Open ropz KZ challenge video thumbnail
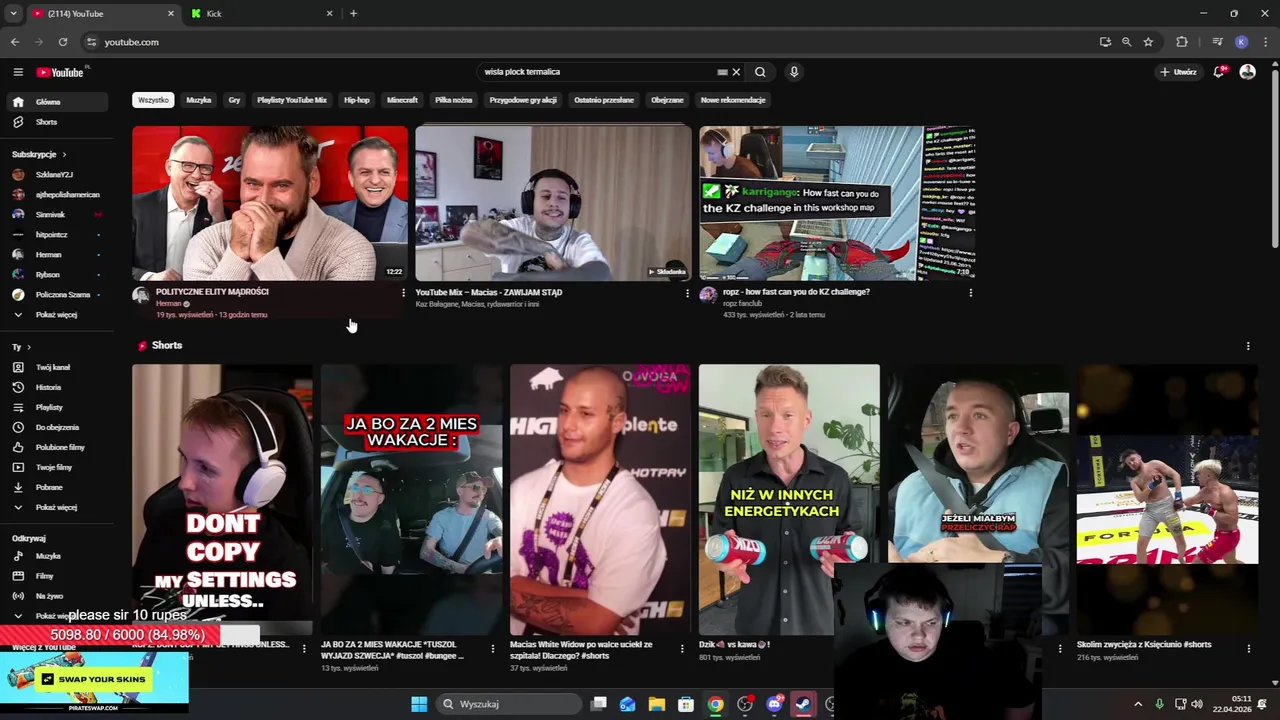 [837, 203]
